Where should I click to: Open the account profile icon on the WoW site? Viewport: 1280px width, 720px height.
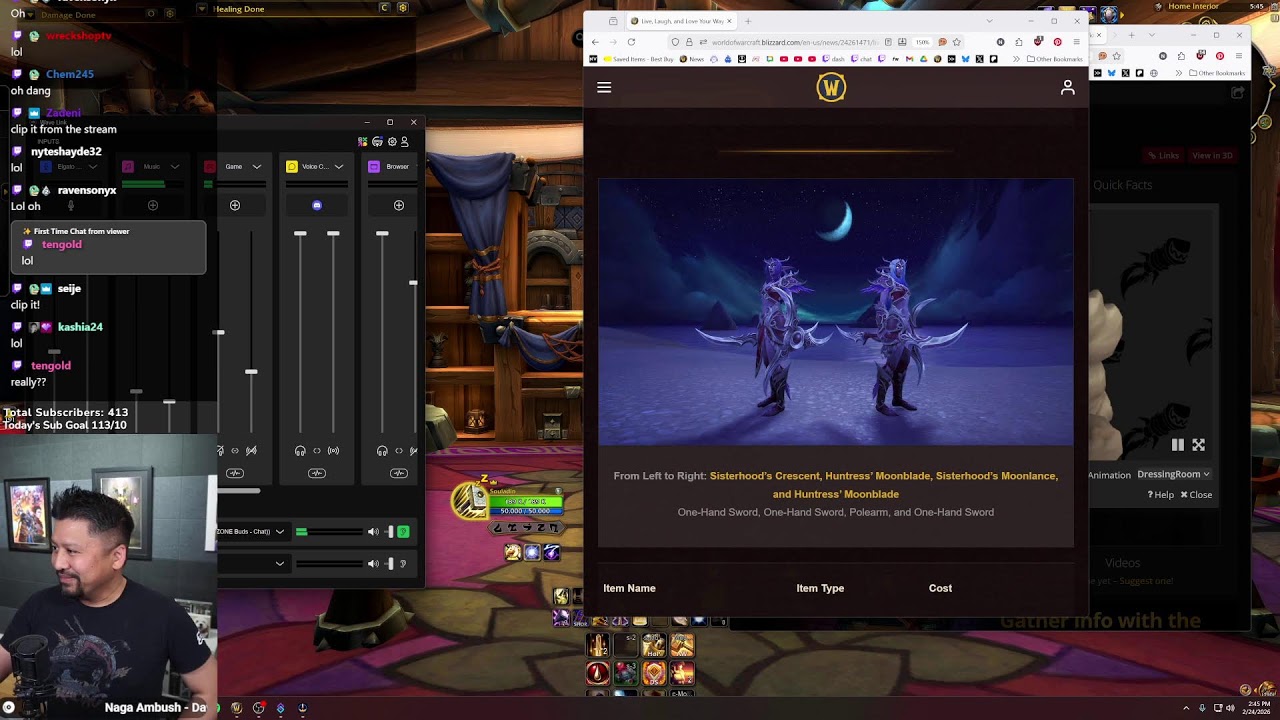(1068, 87)
